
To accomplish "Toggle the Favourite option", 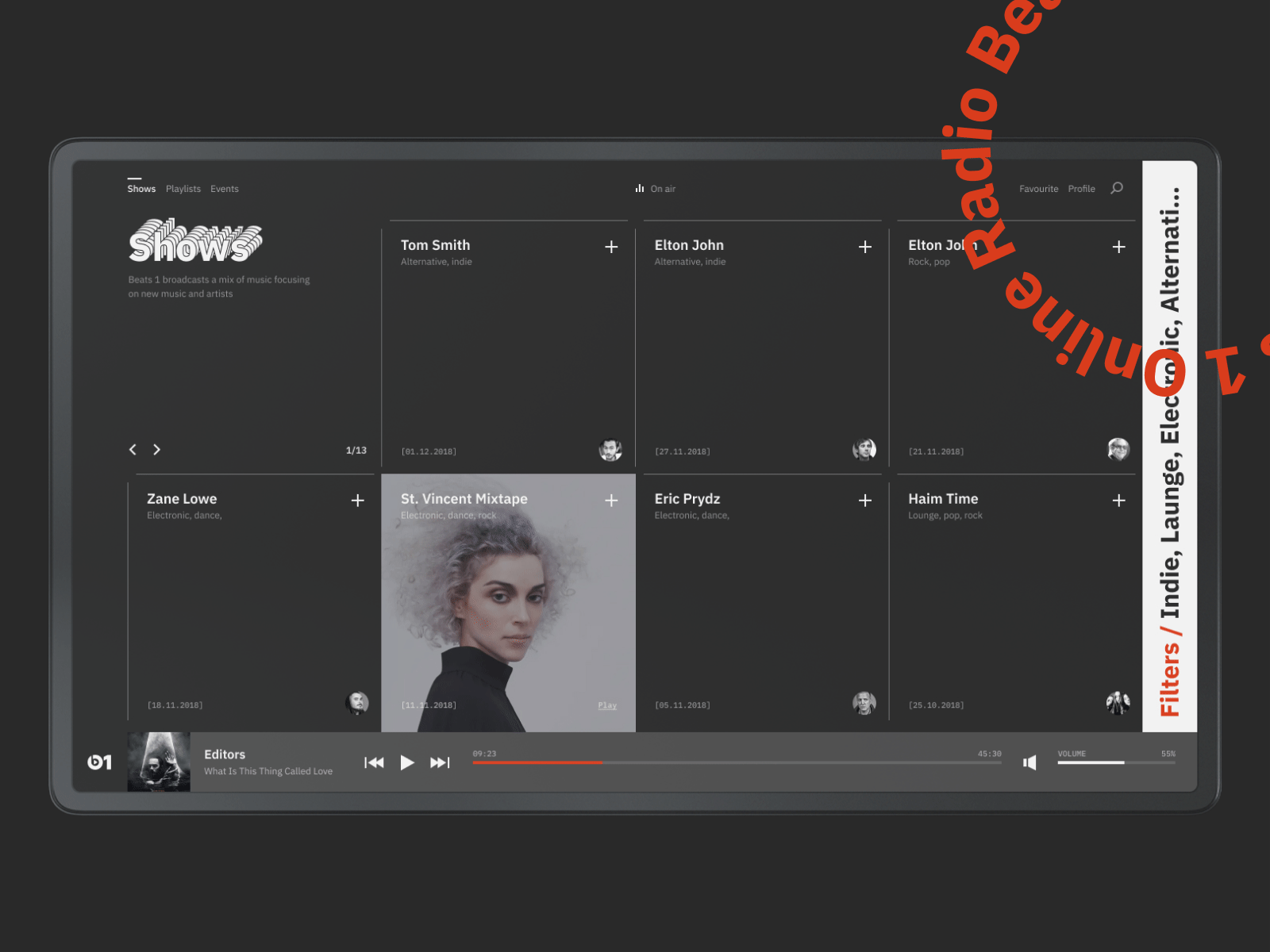I will (x=1039, y=188).
